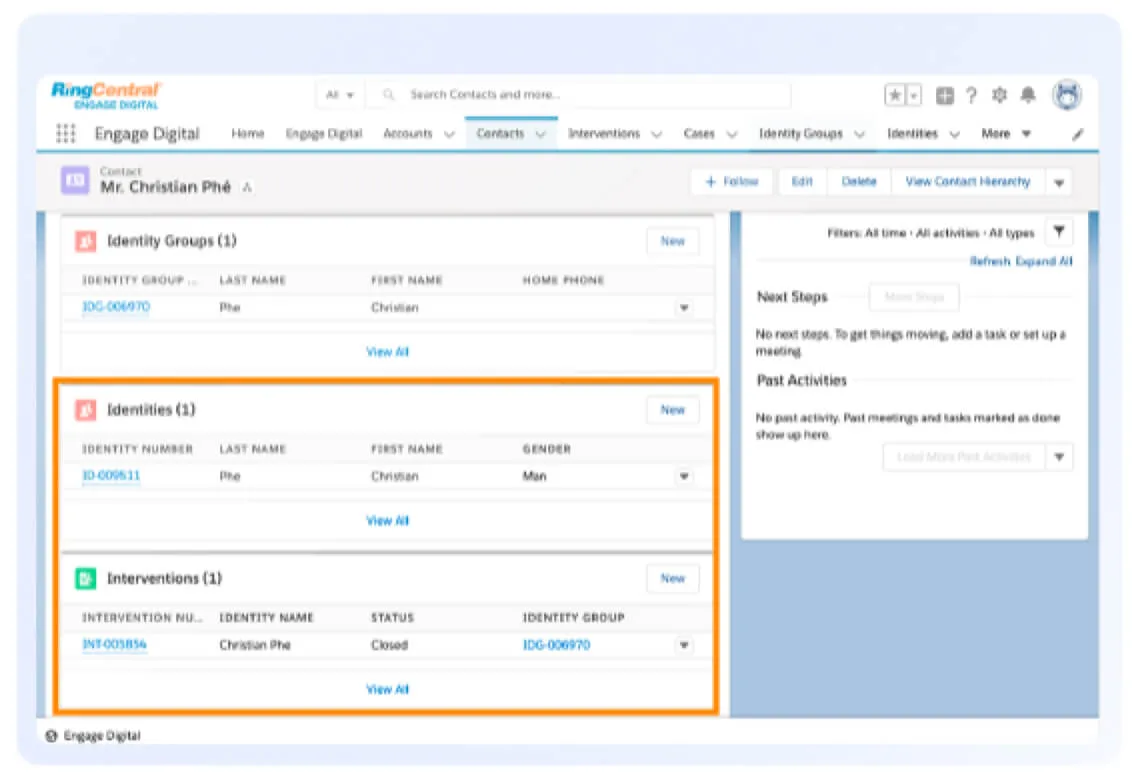
Task: Open search scope All dropdown
Action: coord(340,95)
